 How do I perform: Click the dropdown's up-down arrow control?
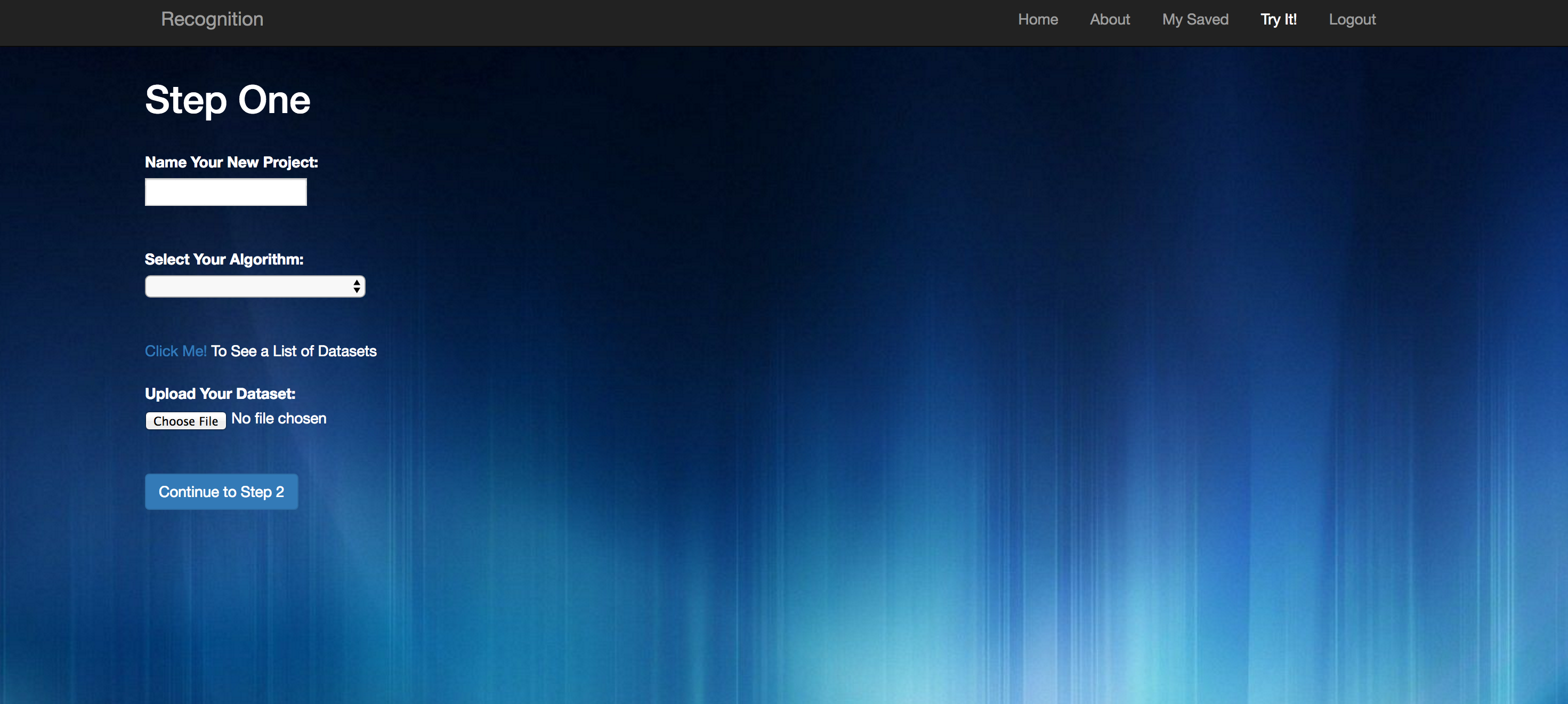(x=356, y=286)
